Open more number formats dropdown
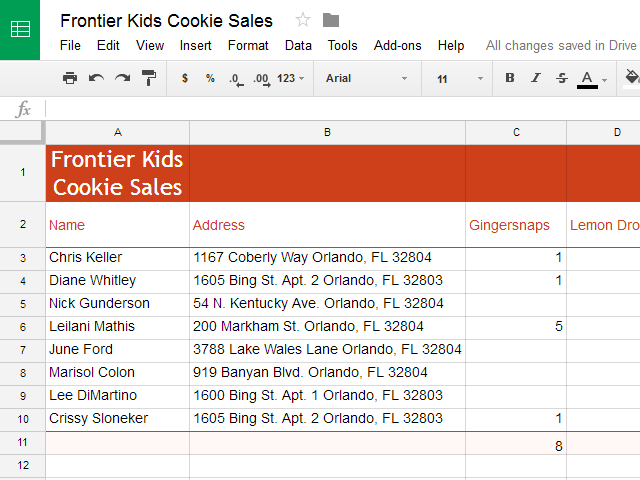 pos(291,78)
